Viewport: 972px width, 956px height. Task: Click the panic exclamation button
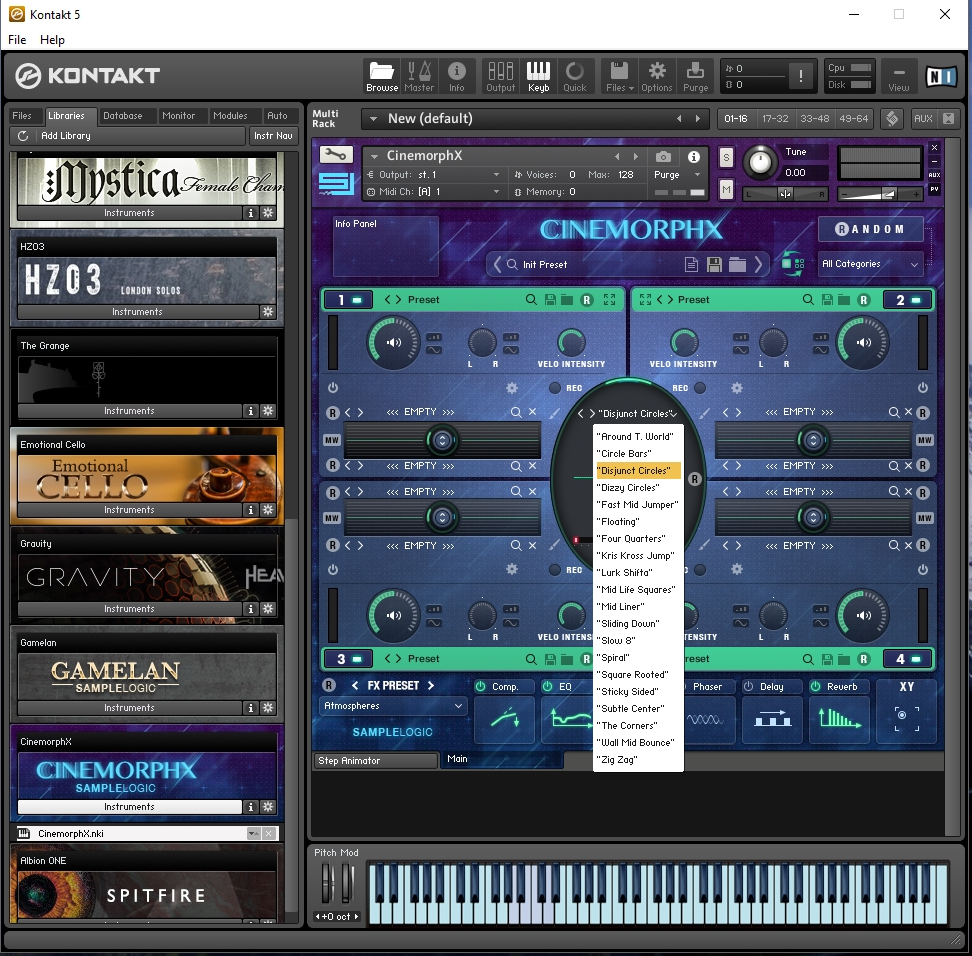pyautogui.click(x=800, y=76)
